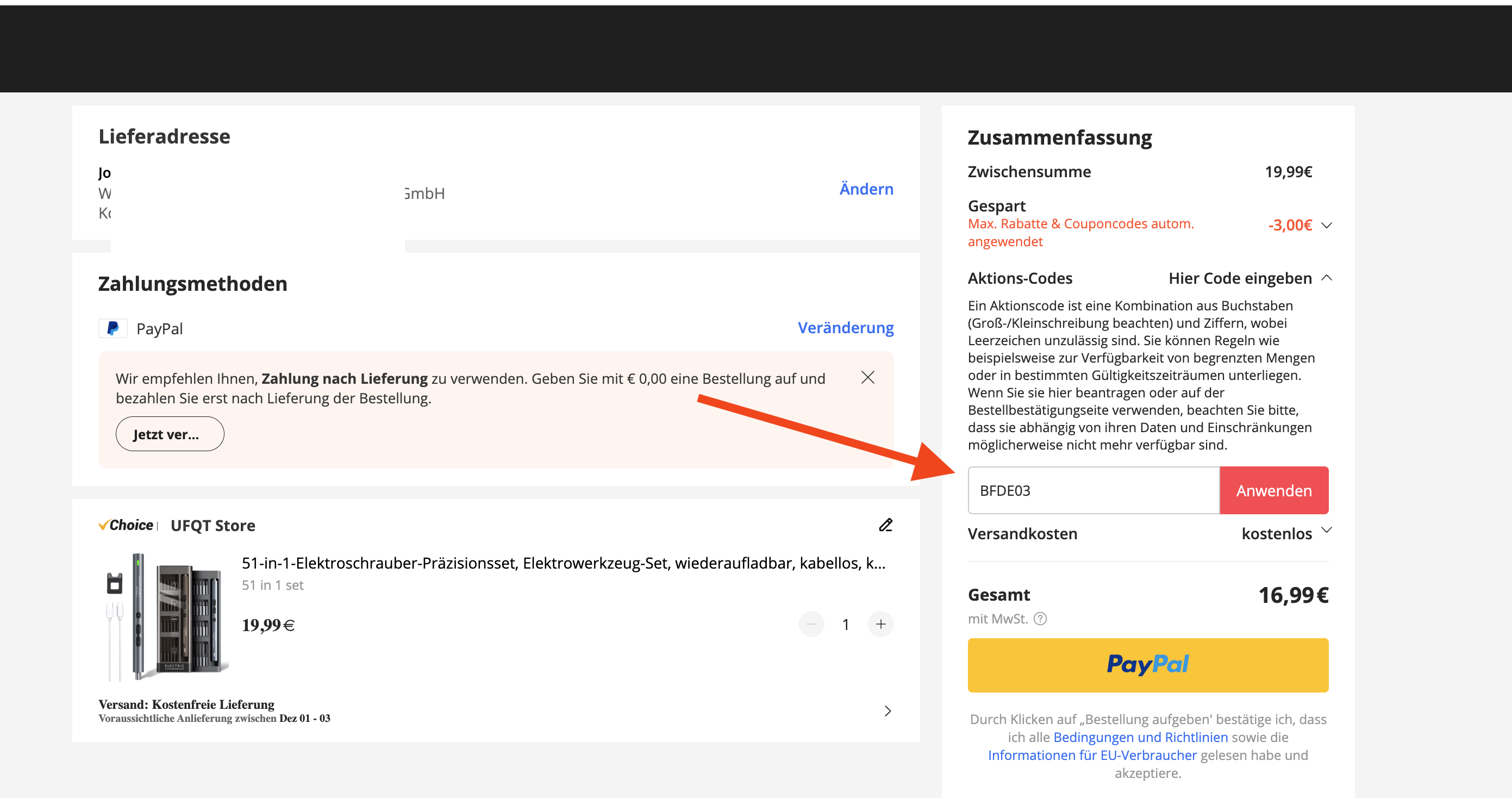This screenshot has height=798, width=1512.
Task: Click the Veränderung link for payment method
Action: pos(845,328)
